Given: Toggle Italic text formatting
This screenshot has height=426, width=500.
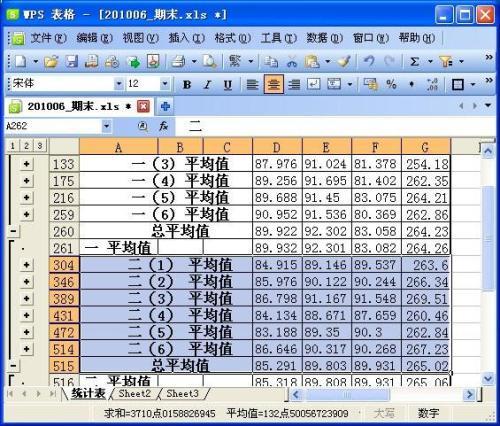Looking at the screenshot, I should 207,84.
